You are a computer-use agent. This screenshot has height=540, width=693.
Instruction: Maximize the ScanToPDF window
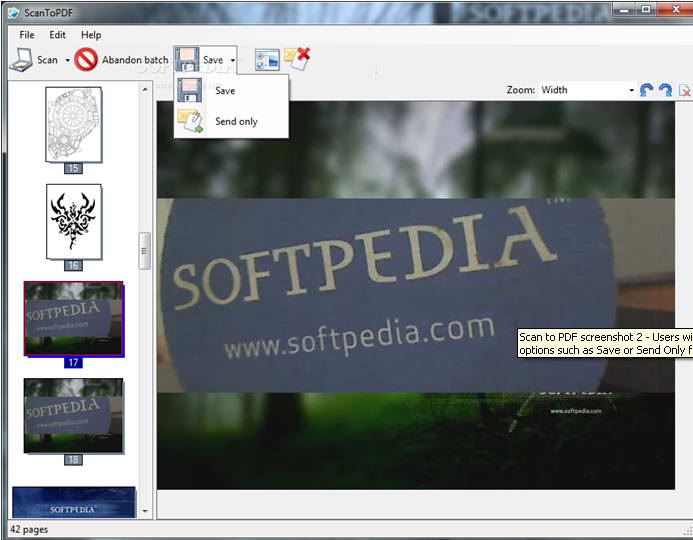point(646,10)
